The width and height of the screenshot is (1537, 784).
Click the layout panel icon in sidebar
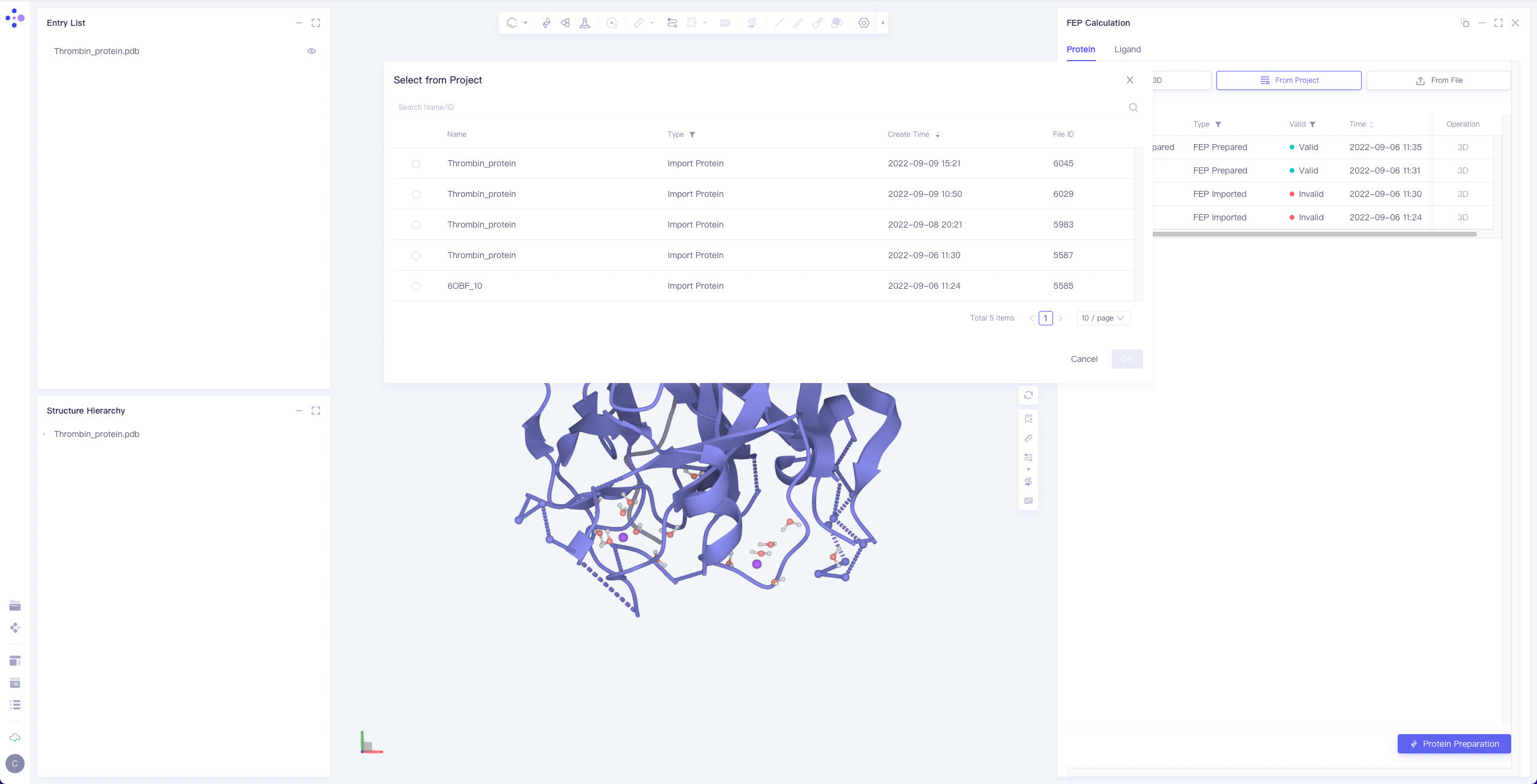(15, 661)
